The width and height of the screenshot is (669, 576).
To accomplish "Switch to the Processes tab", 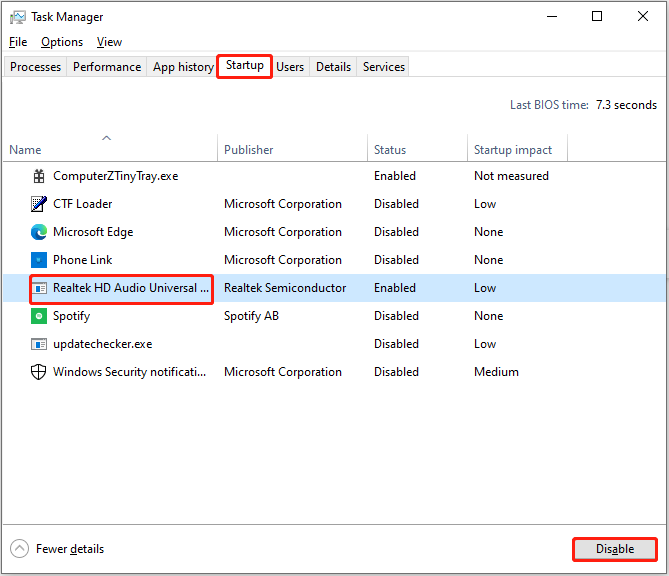I will pyautogui.click(x=35, y=67).
